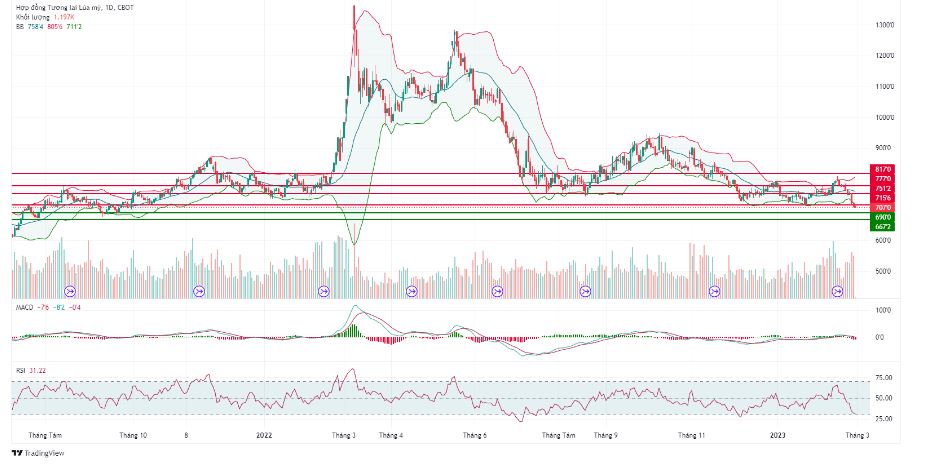Click the roll marker just after the '8' date label

(199, 291)
